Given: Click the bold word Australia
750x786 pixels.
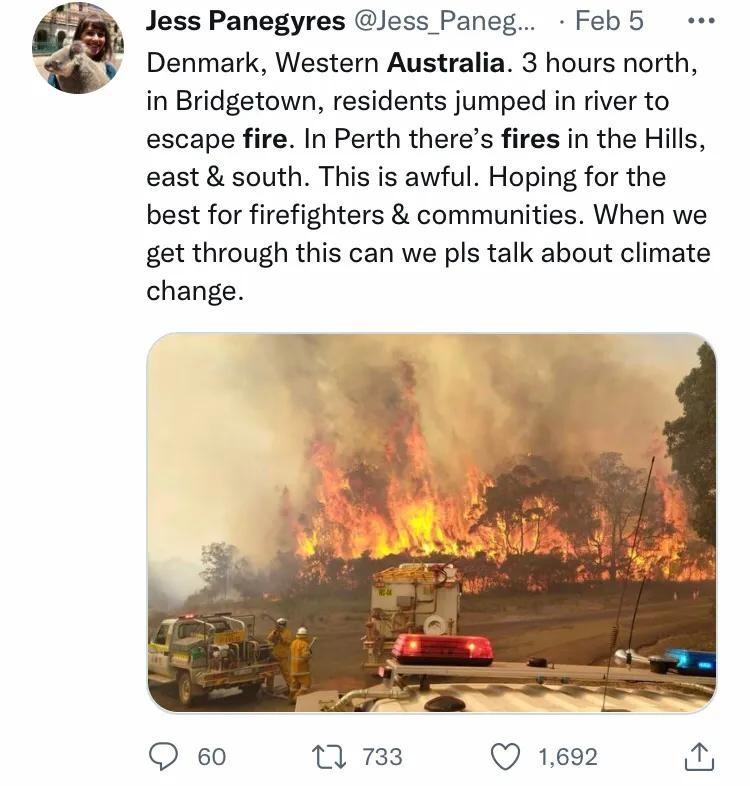Looking at the screenshot, I should [x=445, y=64].
